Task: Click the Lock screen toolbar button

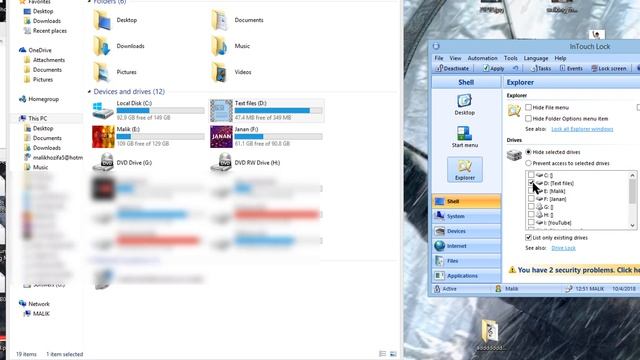Action: [x=609, y=69]
